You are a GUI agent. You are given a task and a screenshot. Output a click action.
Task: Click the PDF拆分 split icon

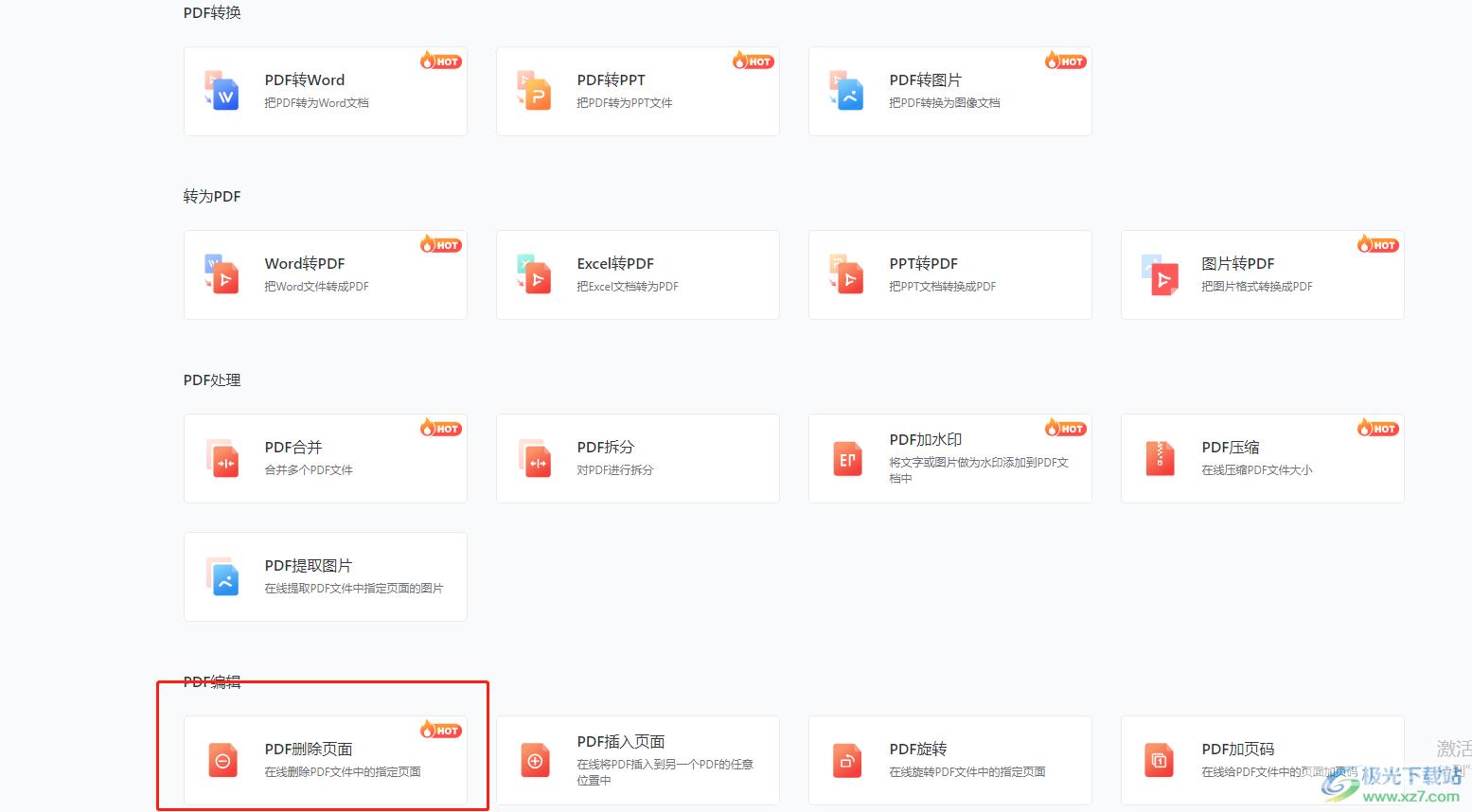tap(535, 458)
